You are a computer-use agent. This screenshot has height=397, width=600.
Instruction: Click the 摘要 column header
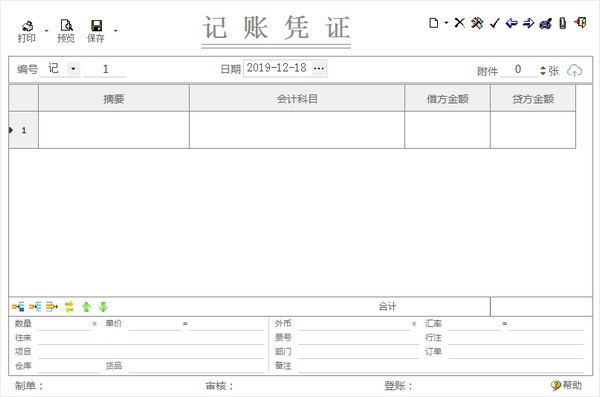coord(114,99)
